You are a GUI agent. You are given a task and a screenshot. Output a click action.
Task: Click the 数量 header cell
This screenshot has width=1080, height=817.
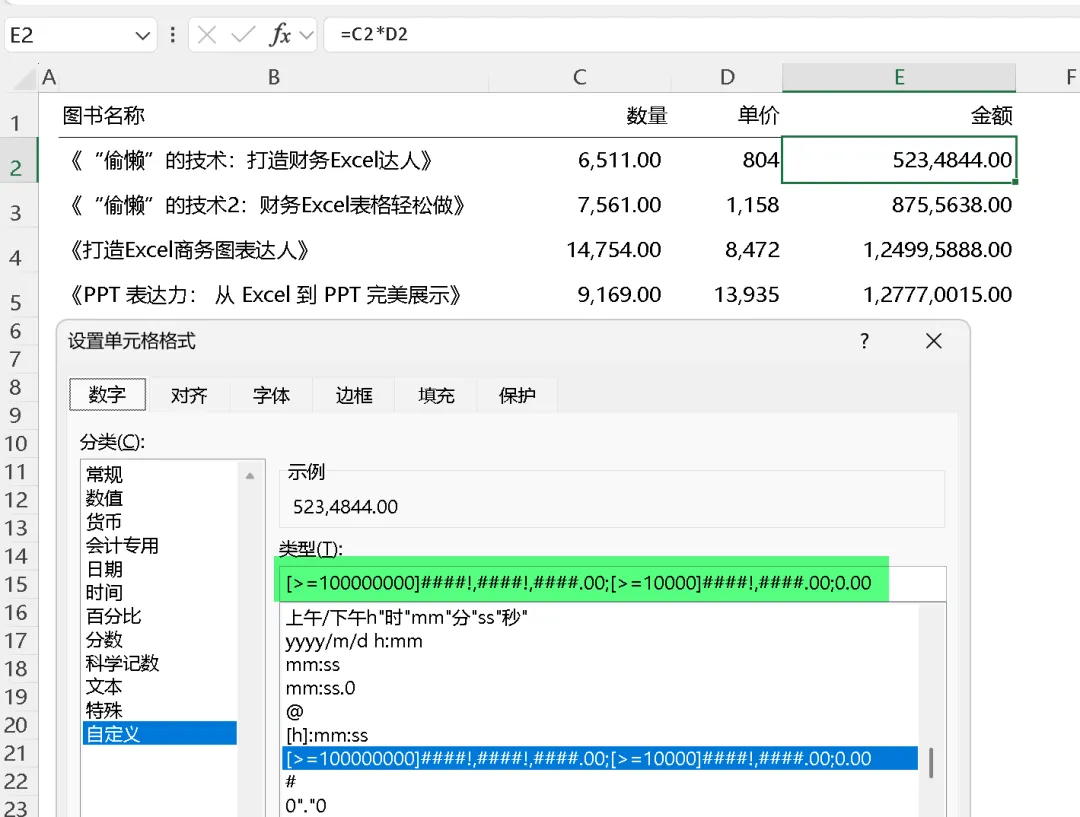coord(580,115)
